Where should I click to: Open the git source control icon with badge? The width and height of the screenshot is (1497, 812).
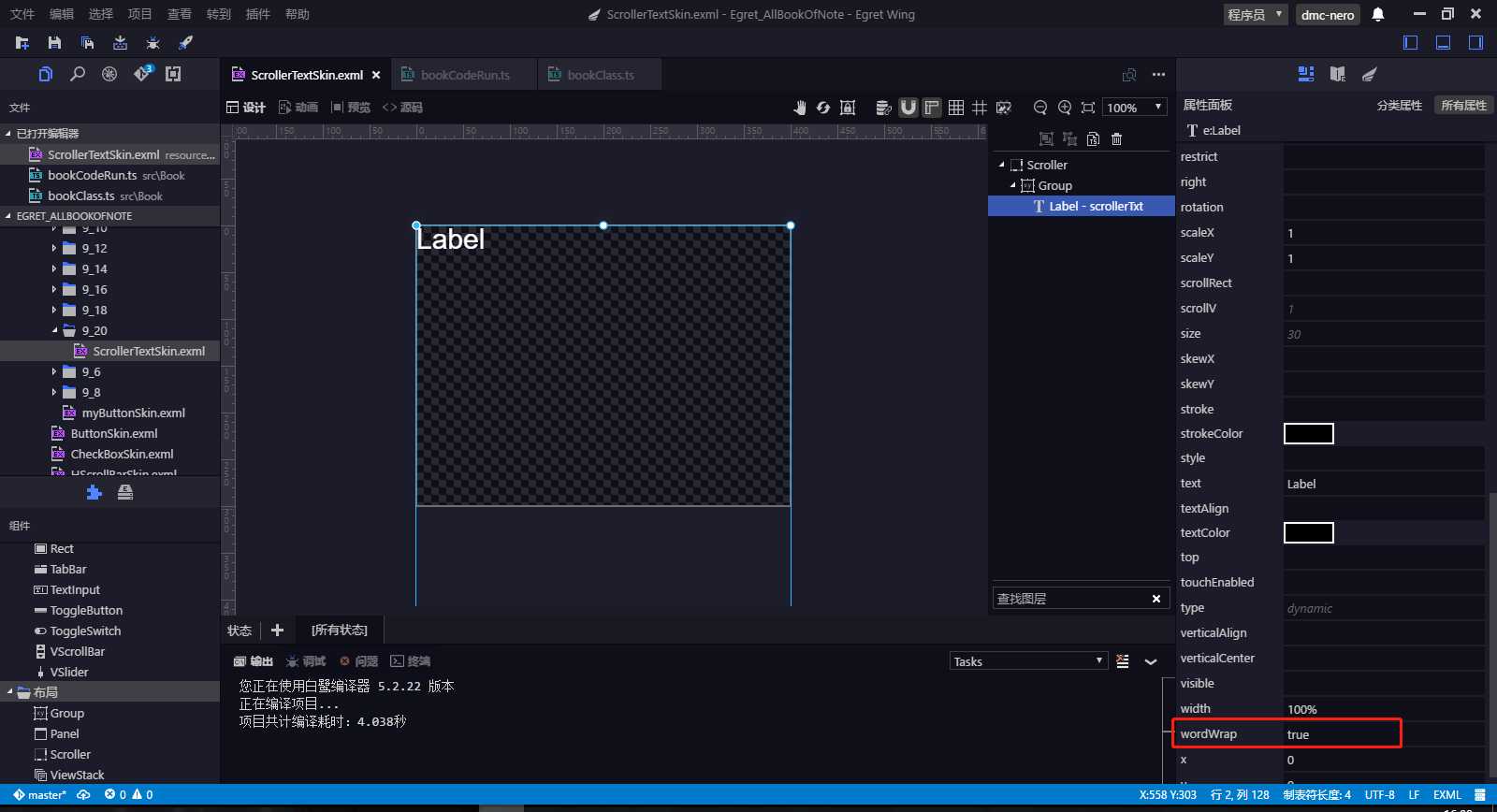tap(142, 74)
